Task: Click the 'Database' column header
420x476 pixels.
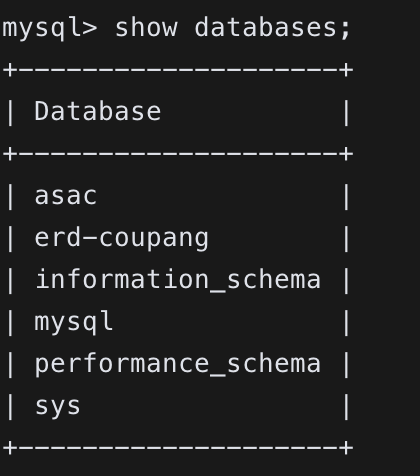Action: (98, 111)
